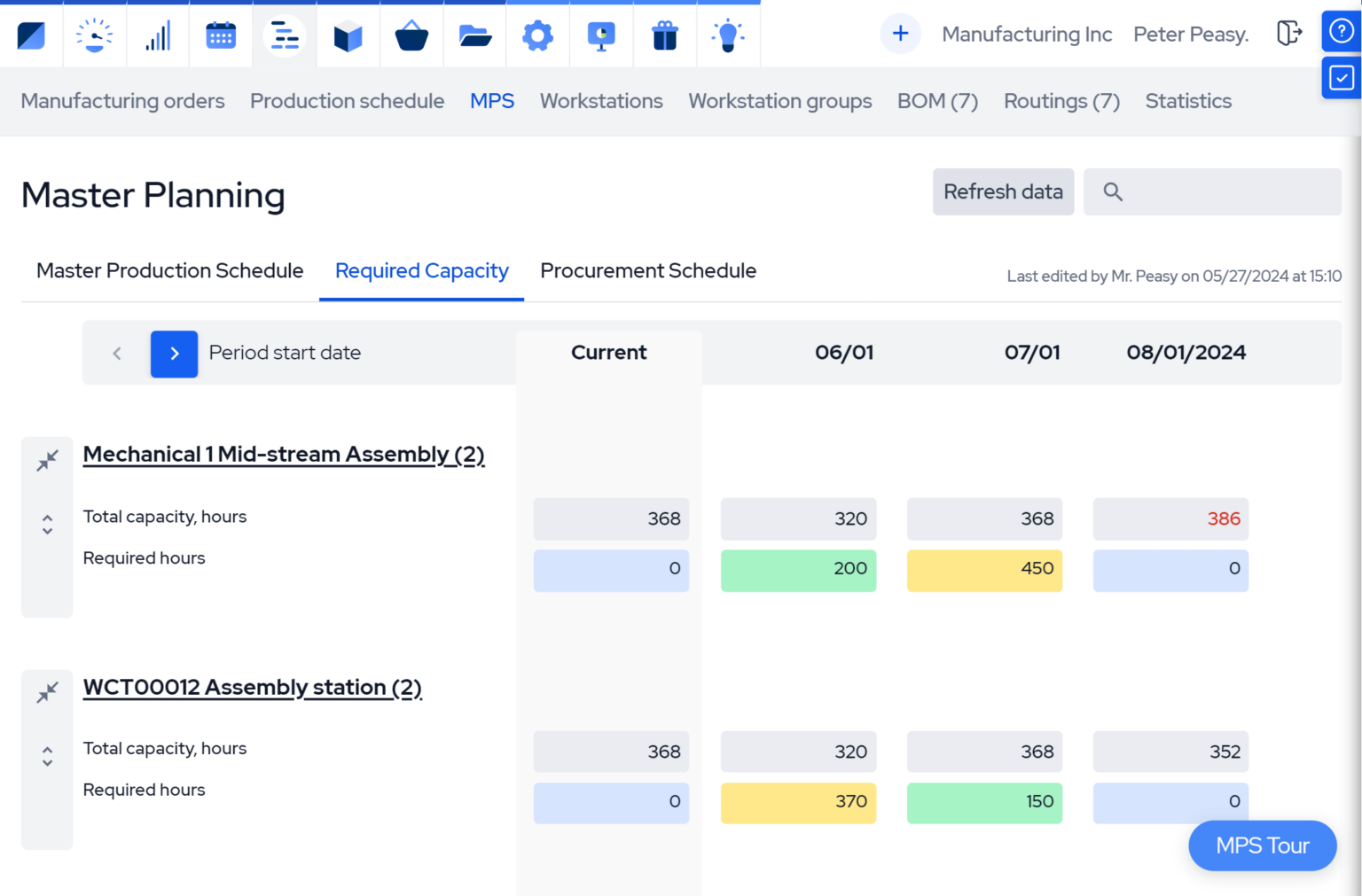Screen dimensions: 1362x896
Task: Click the Stock cube icon
Action: pyautogui.click(x=348, y=35)
